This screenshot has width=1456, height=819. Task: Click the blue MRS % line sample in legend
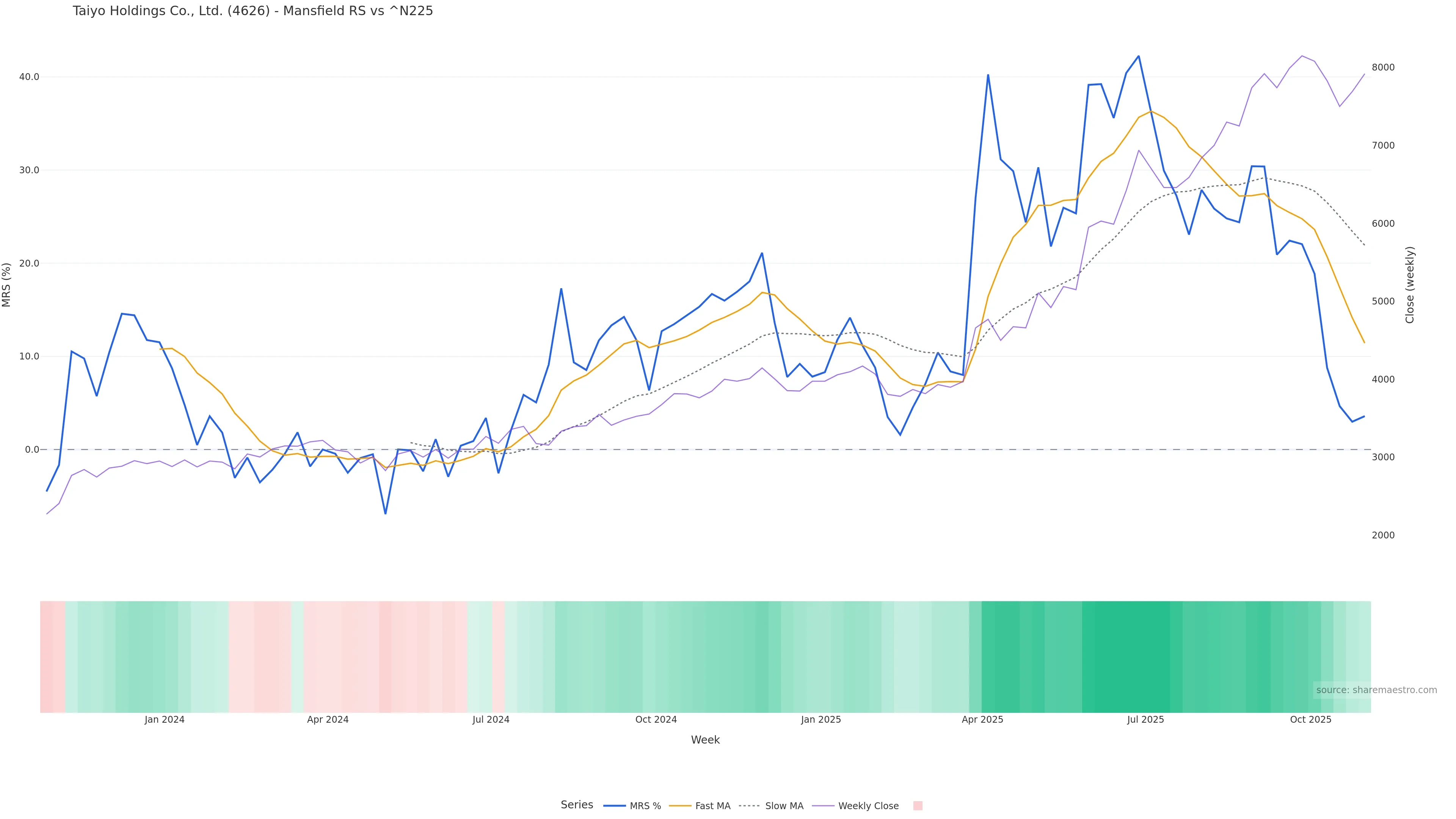(614, 806)
